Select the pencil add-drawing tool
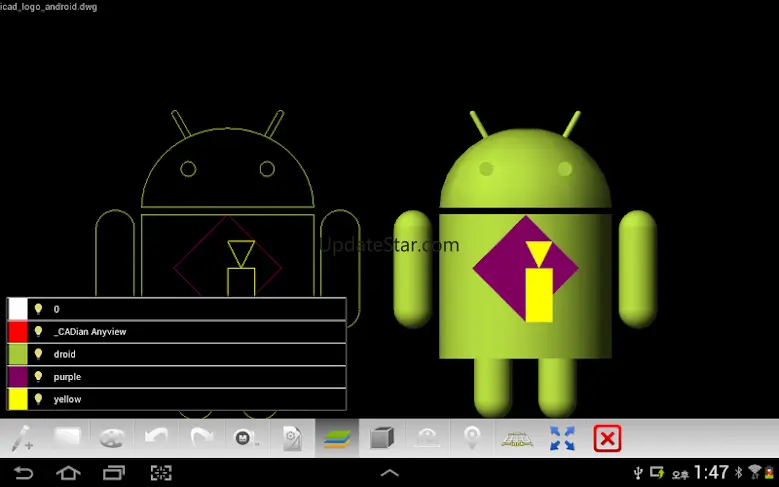 click(21, 438)
